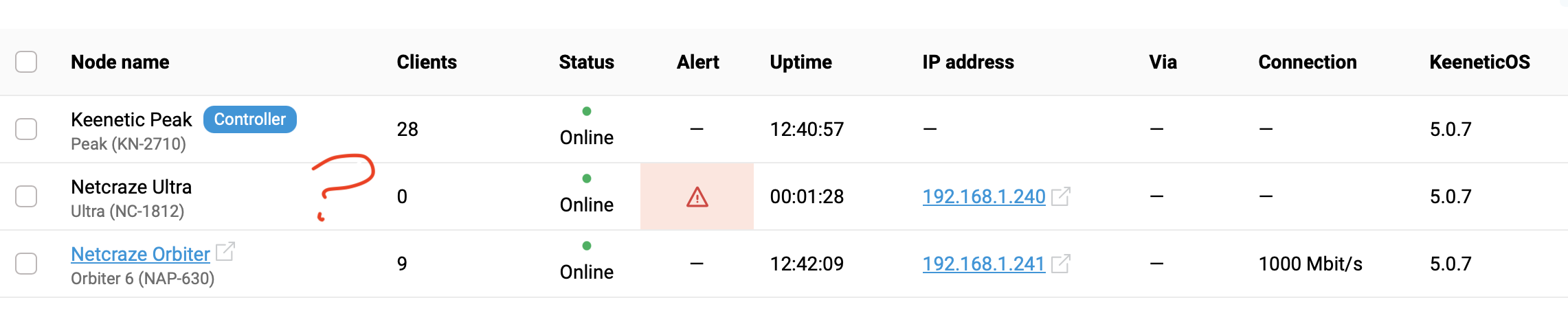The height and width of the screenshot is (335, 1568).
Task: Sort by the Clients column header
Action: tap(427, 62)
